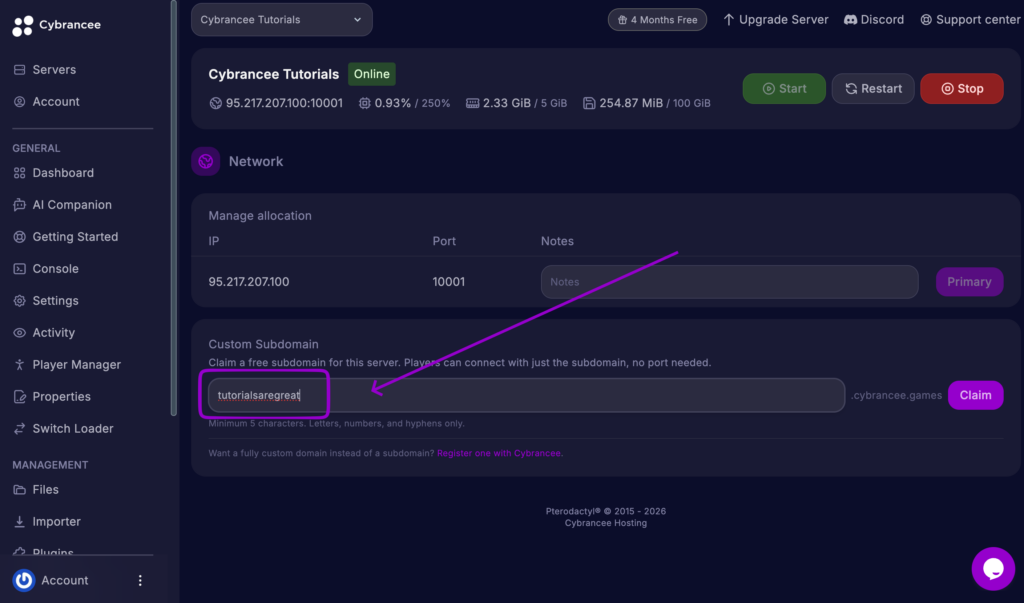Click the port value 10001
Image resolution: width=1024 pixels, height=603 pixels.
point(449,282)
